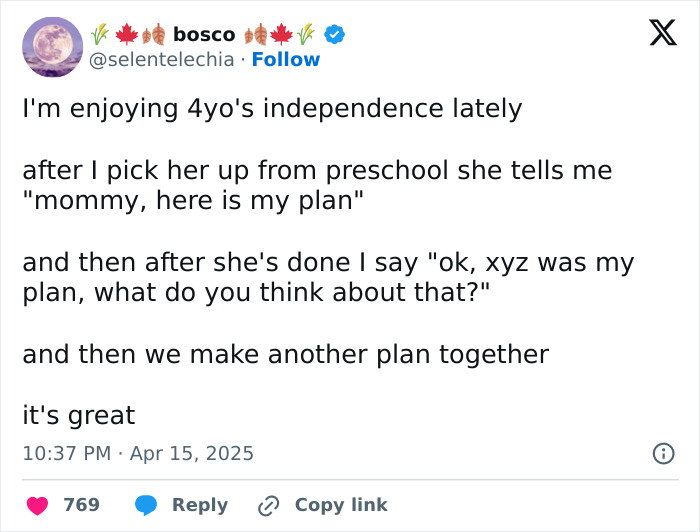The image size is (700, 532).
Task: Click the X logo icon
Action: click(x=663, y=33)
